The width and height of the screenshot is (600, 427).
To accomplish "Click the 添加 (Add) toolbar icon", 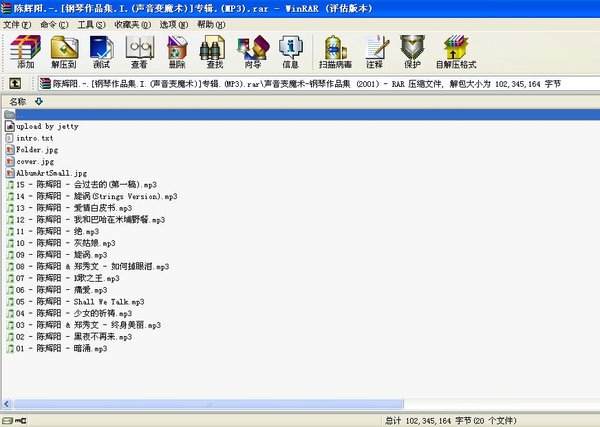I will click(x=25, y=52).
